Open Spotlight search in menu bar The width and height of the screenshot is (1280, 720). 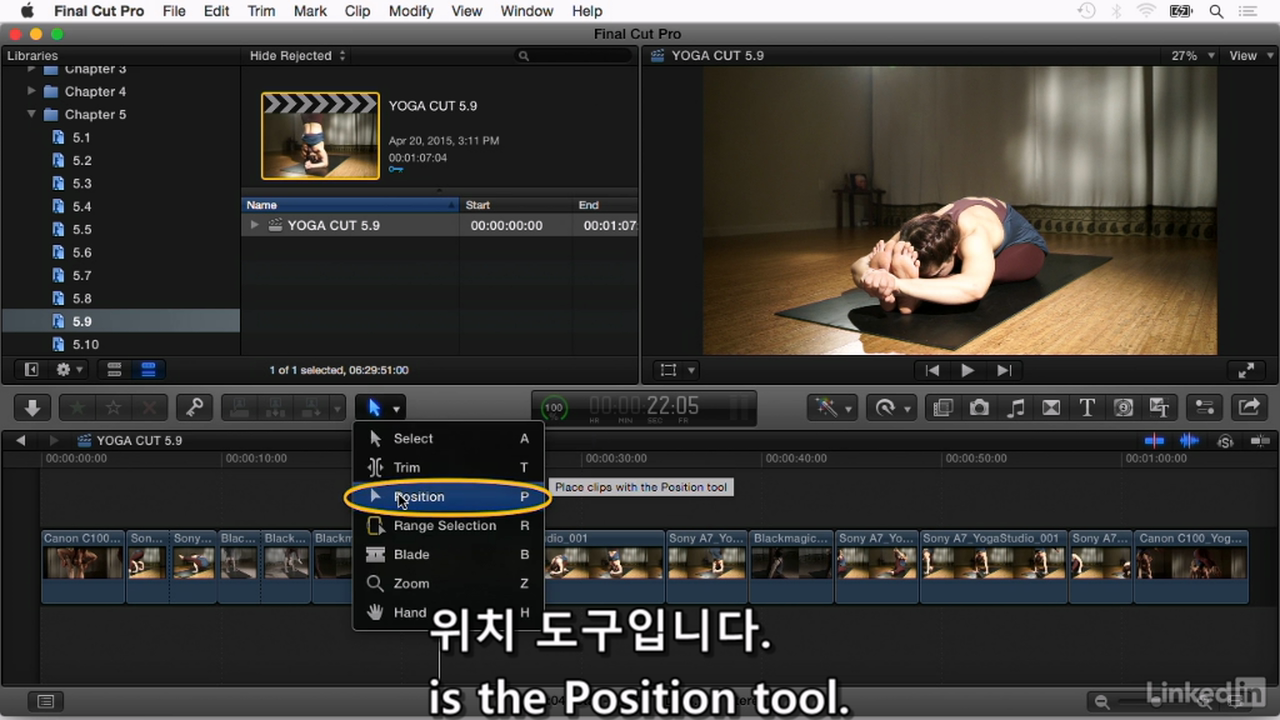click(1217, 11)
